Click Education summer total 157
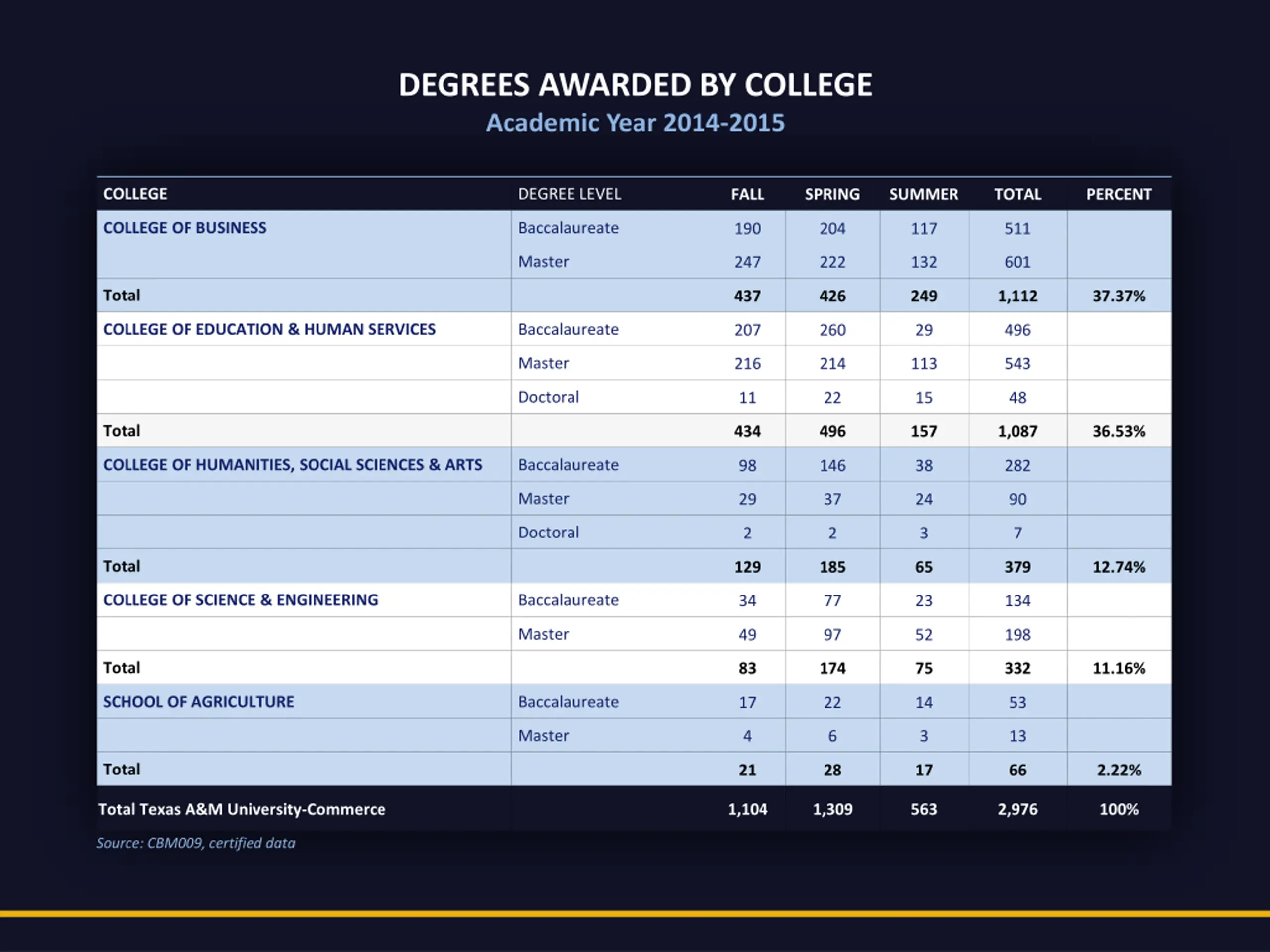The height and width of the screenshot is (952, 1270). (923, 431)
